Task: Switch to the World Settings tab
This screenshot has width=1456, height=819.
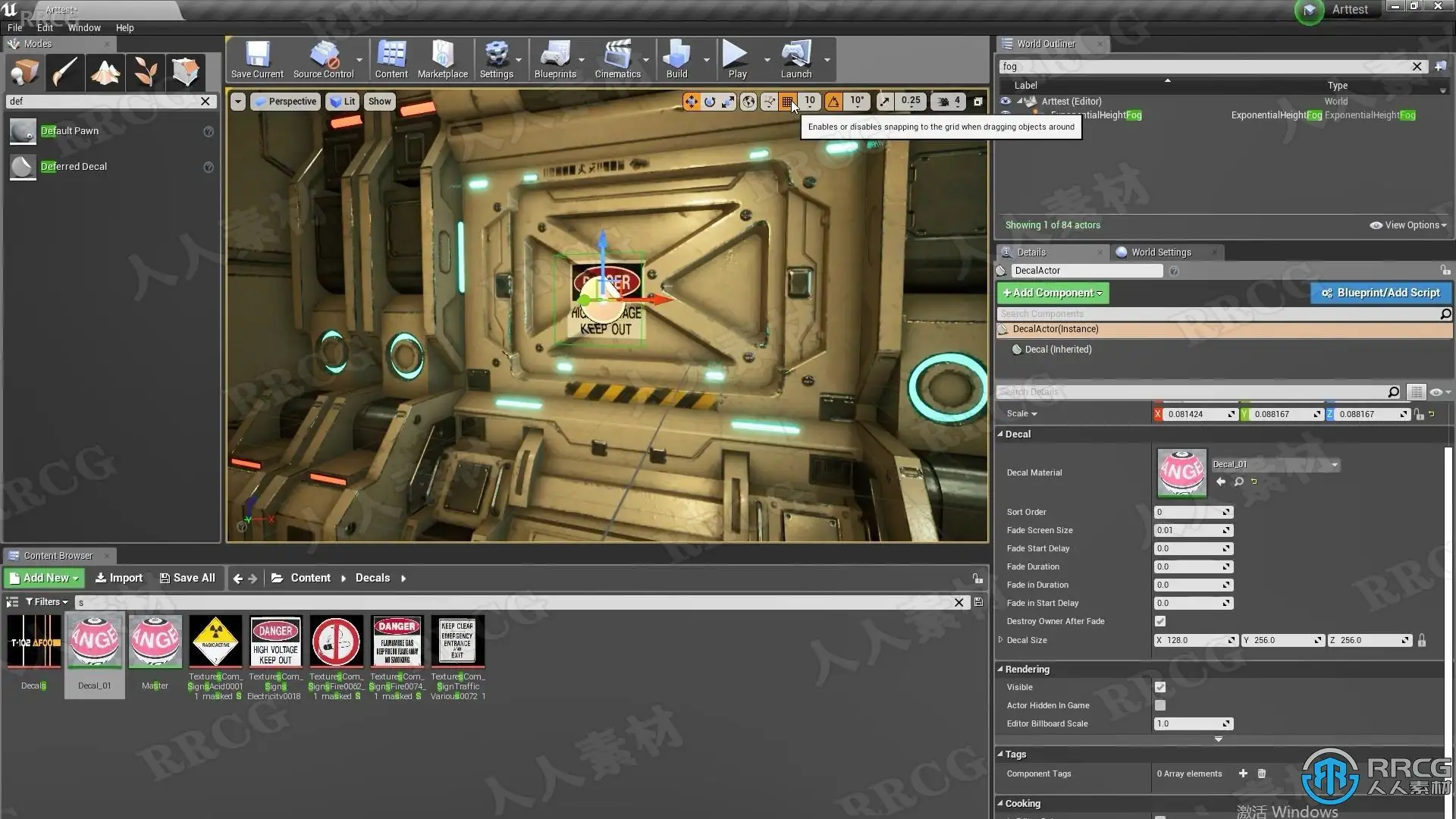Action: (1160, 253)
